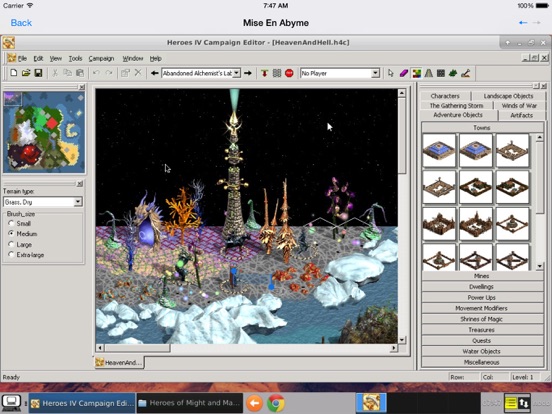The width and height of the screenshot is (552, 414).
Task: Switch to The Gathering Storm tab
Action: 456,105
